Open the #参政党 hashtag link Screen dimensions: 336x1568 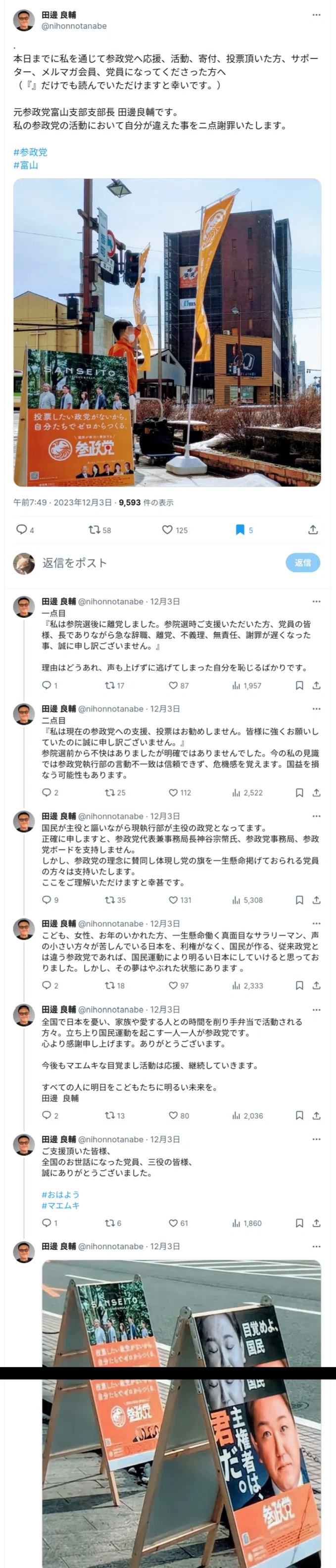[31, 152]
